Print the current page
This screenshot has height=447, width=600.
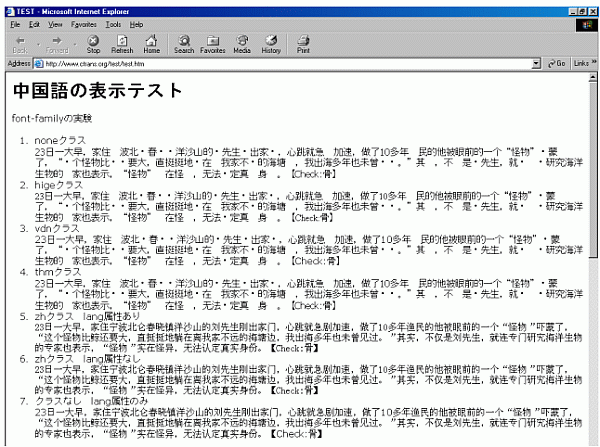[303, 44]
